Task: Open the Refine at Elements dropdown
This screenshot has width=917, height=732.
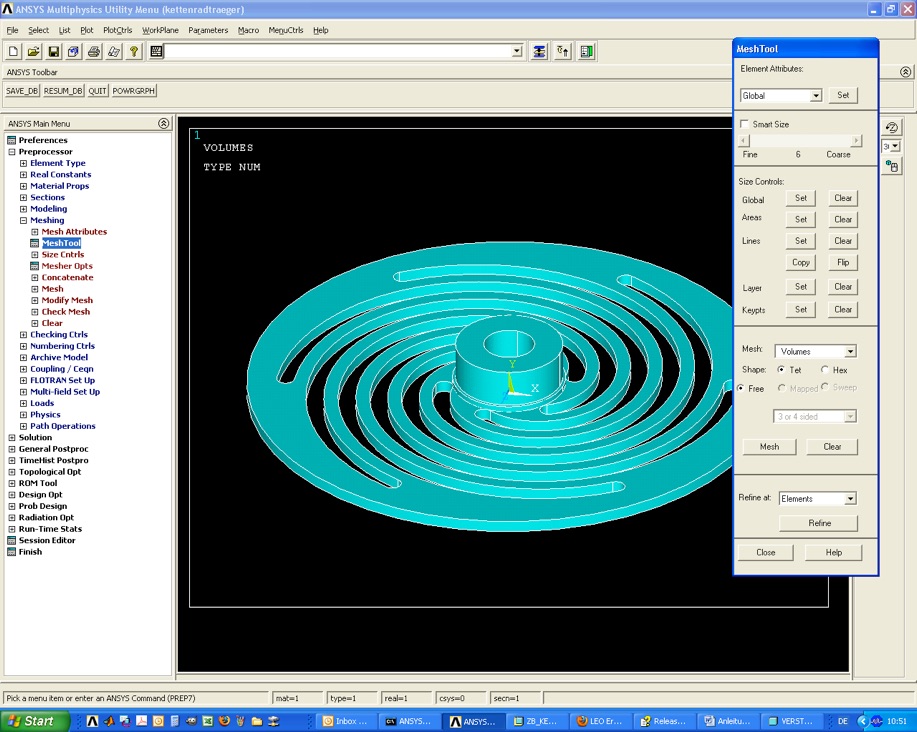Action: coord(850,499)
